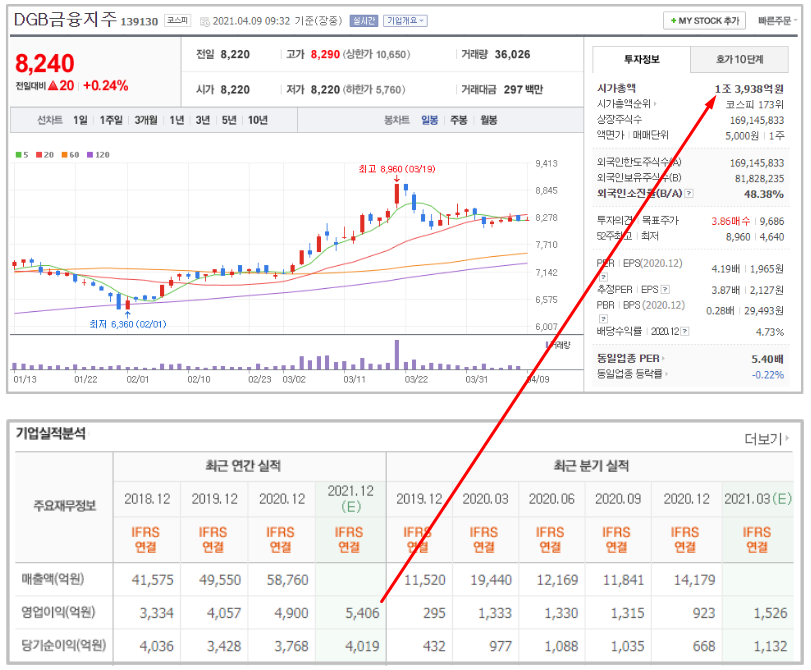
Task: Open 더보기 for 기업실적분석
Action: coord(767,439)
